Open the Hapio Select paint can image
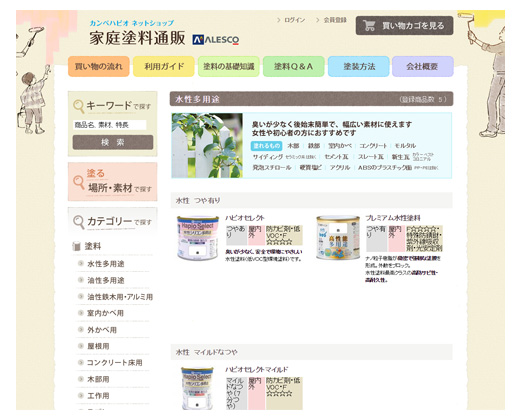The width and height of the screenshot is (520, 420). coord(198,238)
